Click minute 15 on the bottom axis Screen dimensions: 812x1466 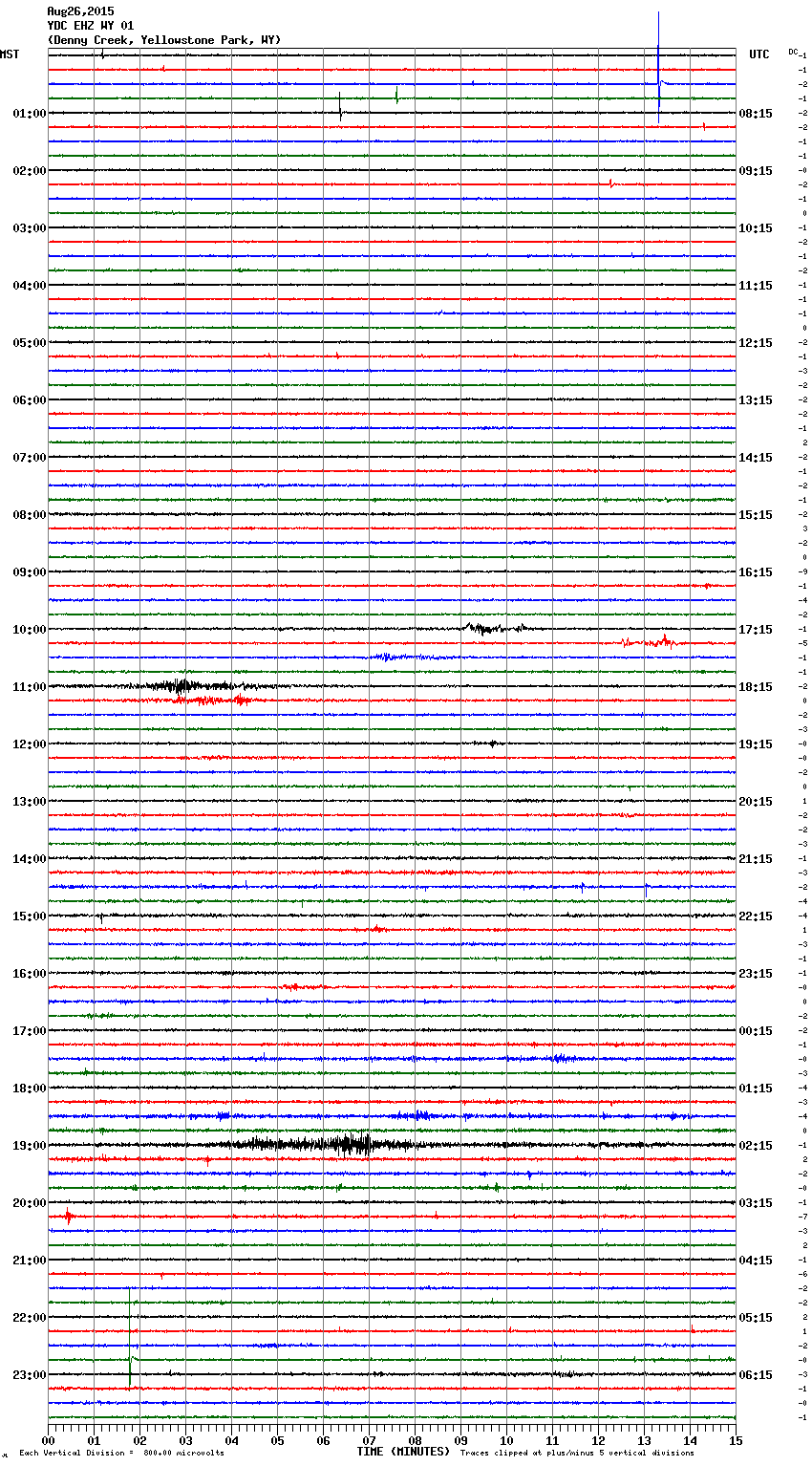[736, 1440]
